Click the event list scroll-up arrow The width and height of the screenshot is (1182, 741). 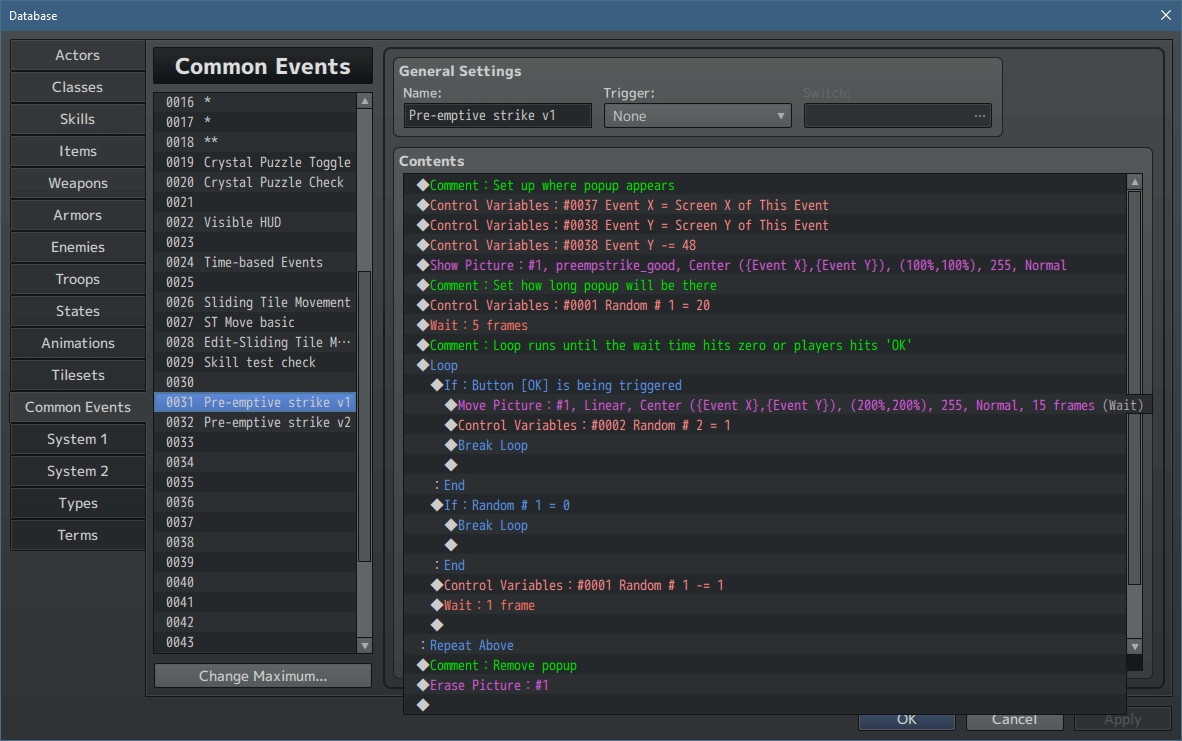pyautogui.click(x=365, y=101)
